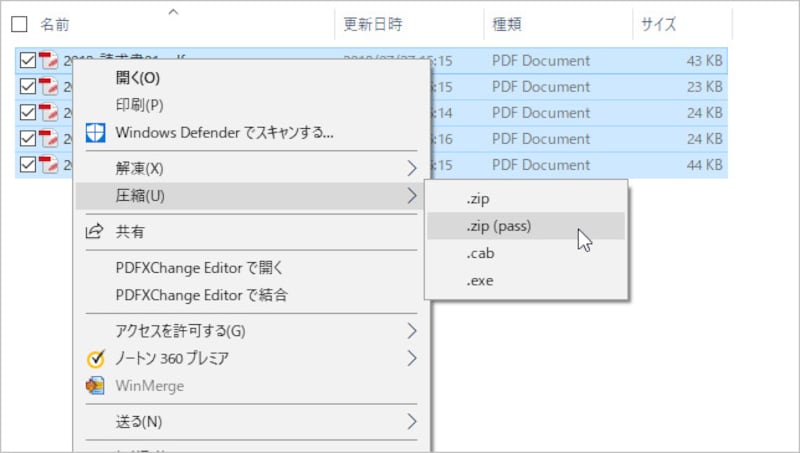Click the Windows Defender shield icon
Viewport: 800px width, 453px height.
pos(95,132)
